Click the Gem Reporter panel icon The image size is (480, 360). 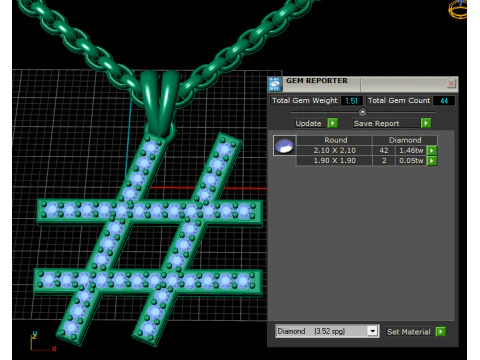tap(275, 84)
